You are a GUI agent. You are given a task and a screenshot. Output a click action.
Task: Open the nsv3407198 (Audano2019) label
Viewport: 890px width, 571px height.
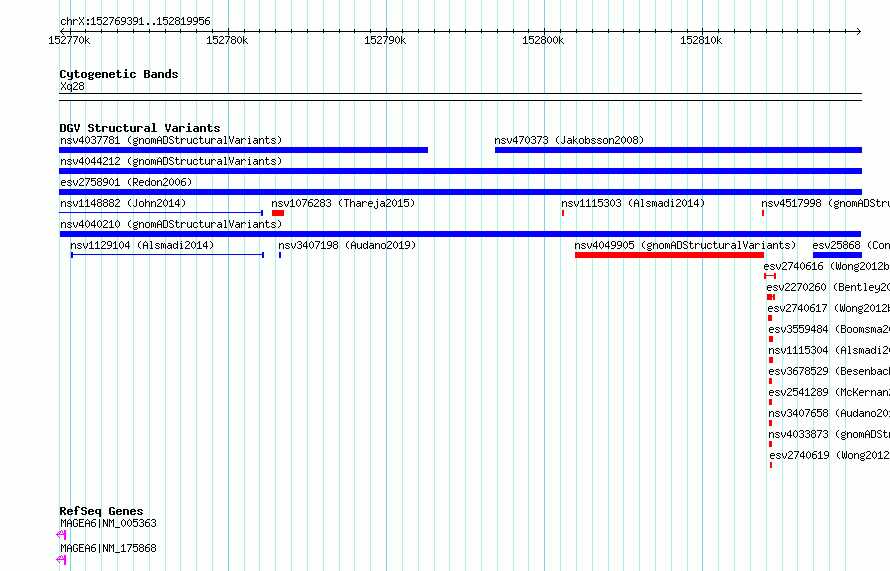(x=347, y=245)
